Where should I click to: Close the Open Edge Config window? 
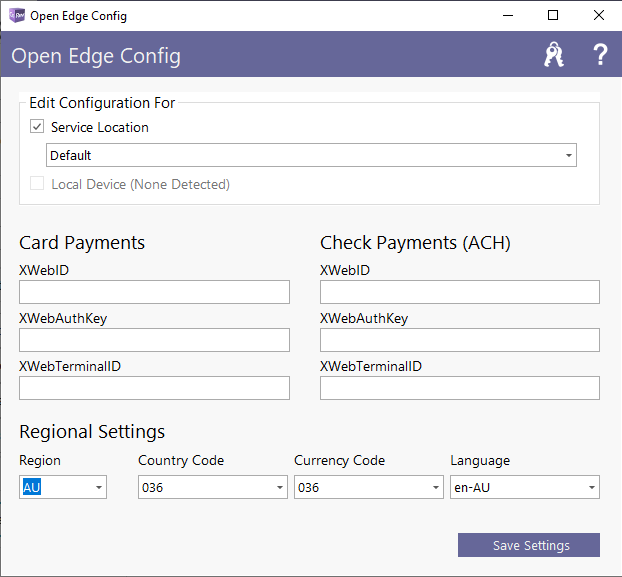(599, 15)
